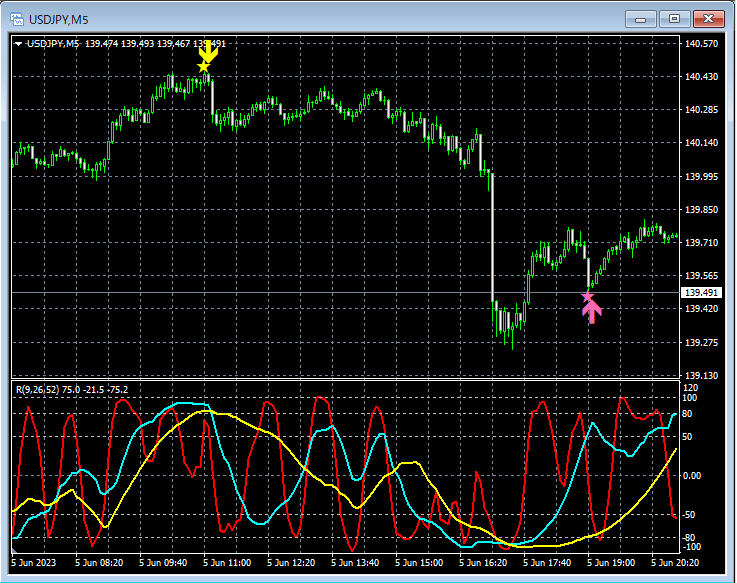Image resolution: width=737 pixels, height=583 pixels.
Task: Select the current price label 139.491
Action: coord(701,293)
